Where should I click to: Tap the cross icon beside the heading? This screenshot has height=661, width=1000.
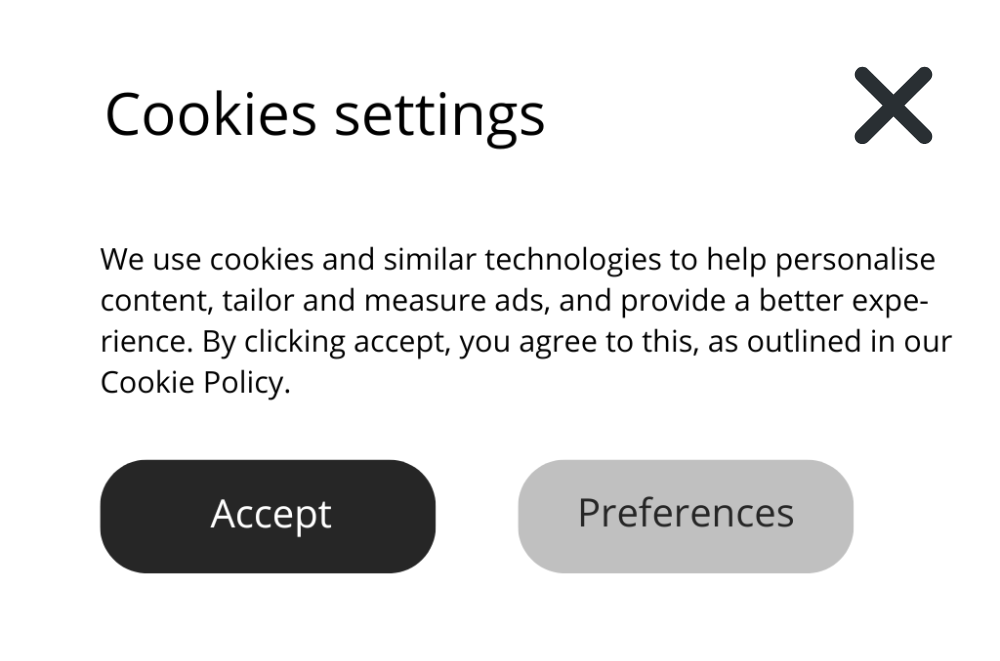point(893,105)
